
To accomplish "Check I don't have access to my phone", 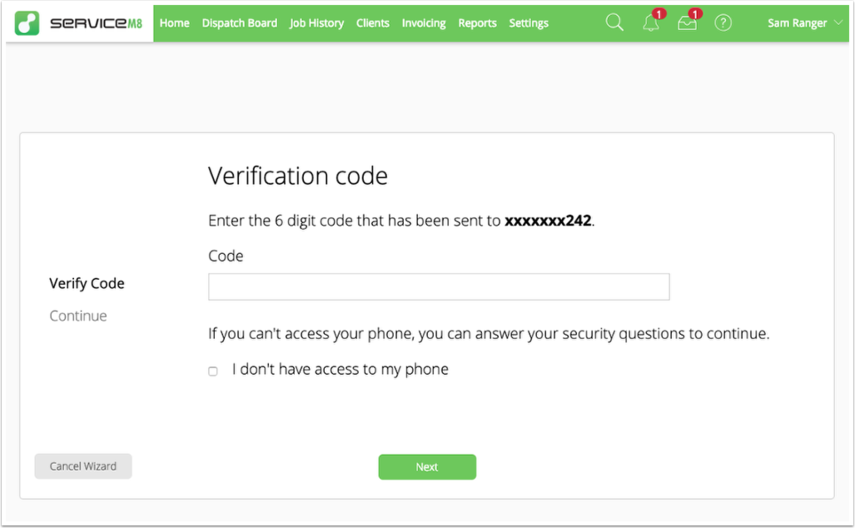I will tap(213, 371).
